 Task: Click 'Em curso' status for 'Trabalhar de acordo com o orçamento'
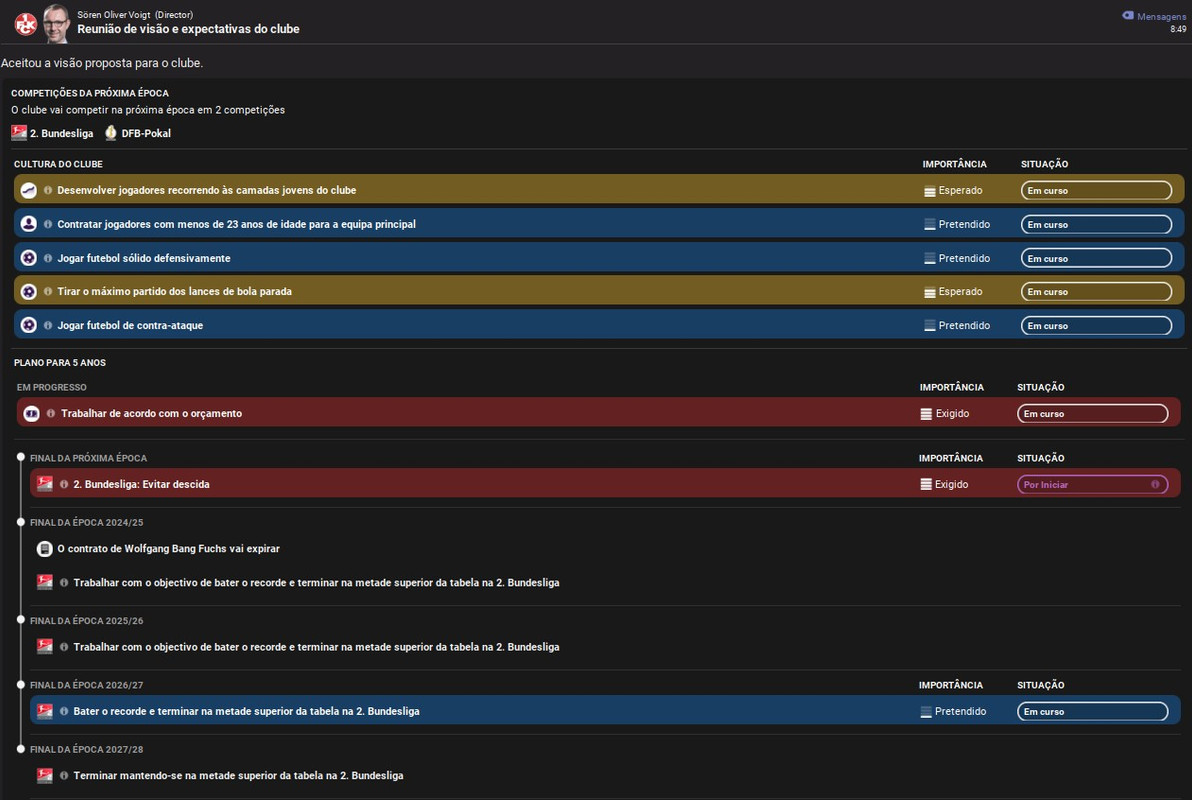[1092, 414]
